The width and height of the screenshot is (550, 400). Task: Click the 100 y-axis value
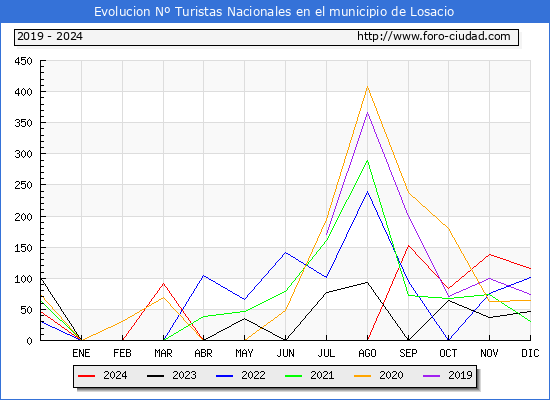[x=24, y=279]
